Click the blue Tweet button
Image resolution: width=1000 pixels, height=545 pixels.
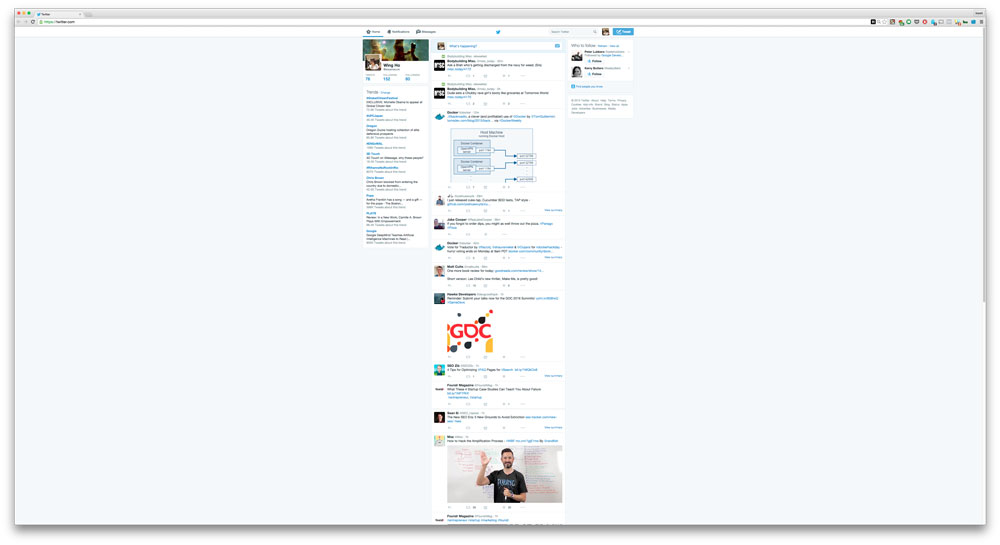pos(623,31)
